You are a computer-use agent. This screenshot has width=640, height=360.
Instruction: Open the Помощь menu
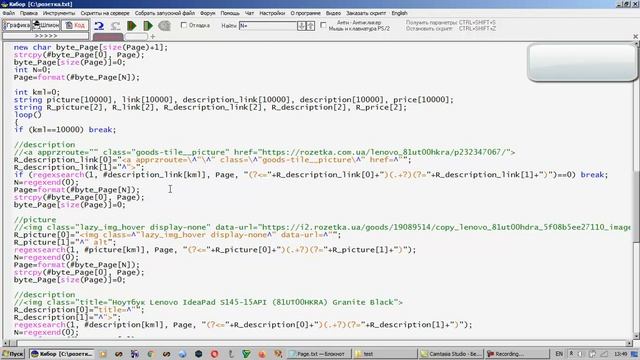click(230, 13)
